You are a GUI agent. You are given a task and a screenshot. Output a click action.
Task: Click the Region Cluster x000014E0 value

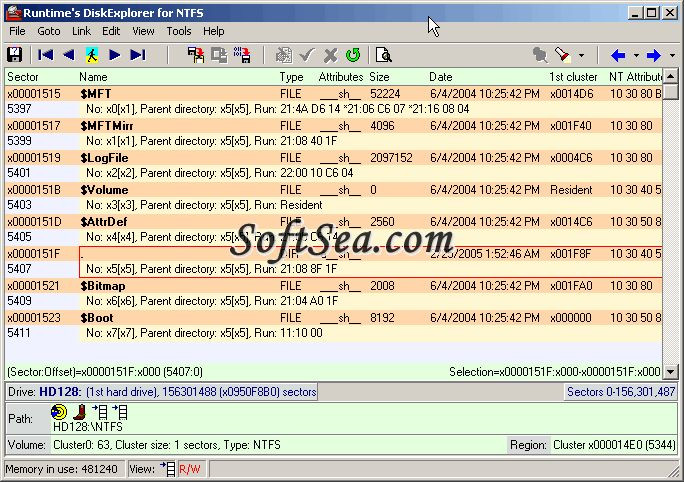[x=614, y=445]
